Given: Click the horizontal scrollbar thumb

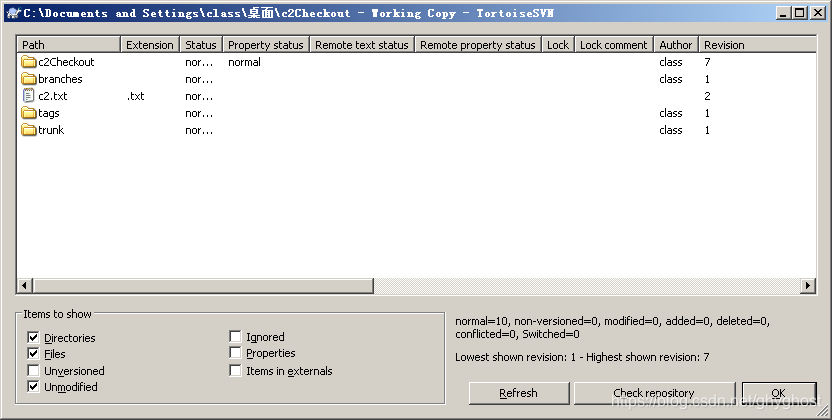Looking at the screenshot, I should pos(203,286).
